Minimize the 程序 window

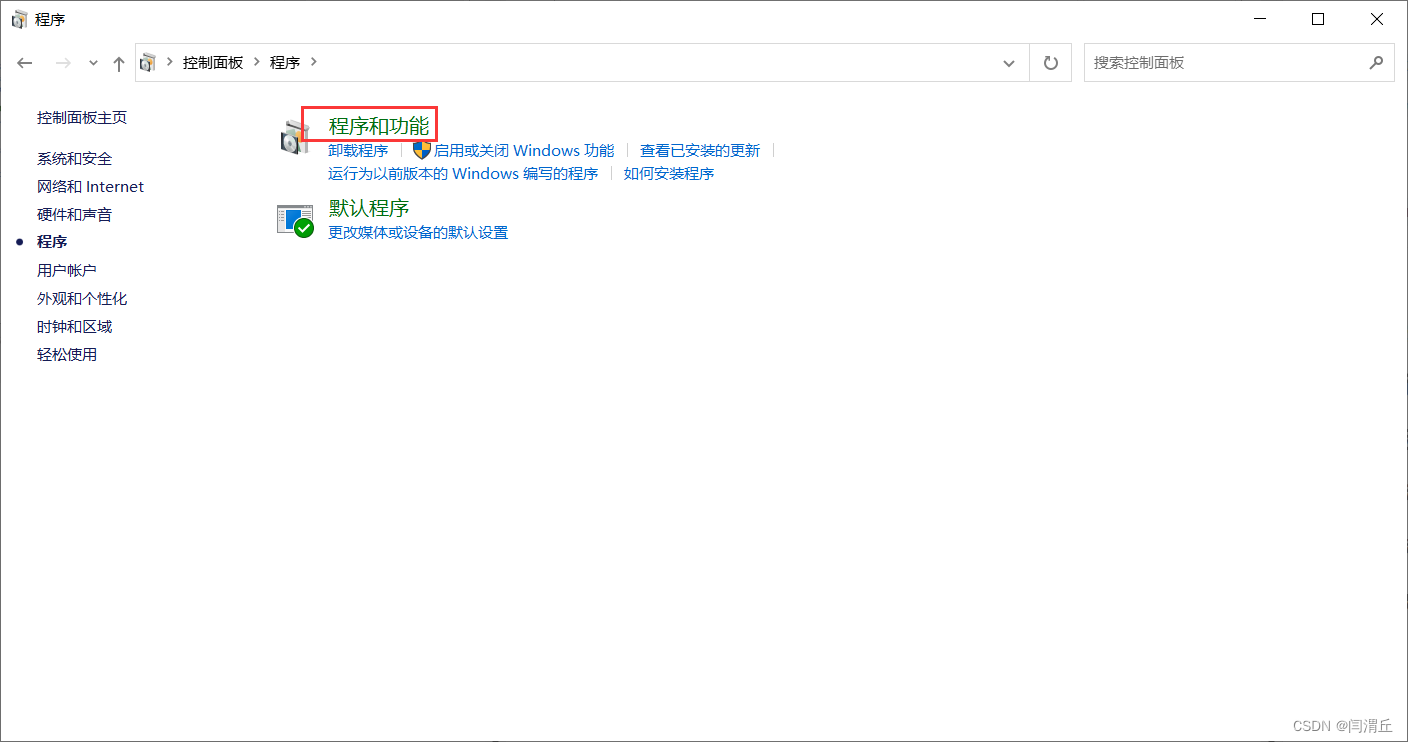click(x=1260, y=19)
